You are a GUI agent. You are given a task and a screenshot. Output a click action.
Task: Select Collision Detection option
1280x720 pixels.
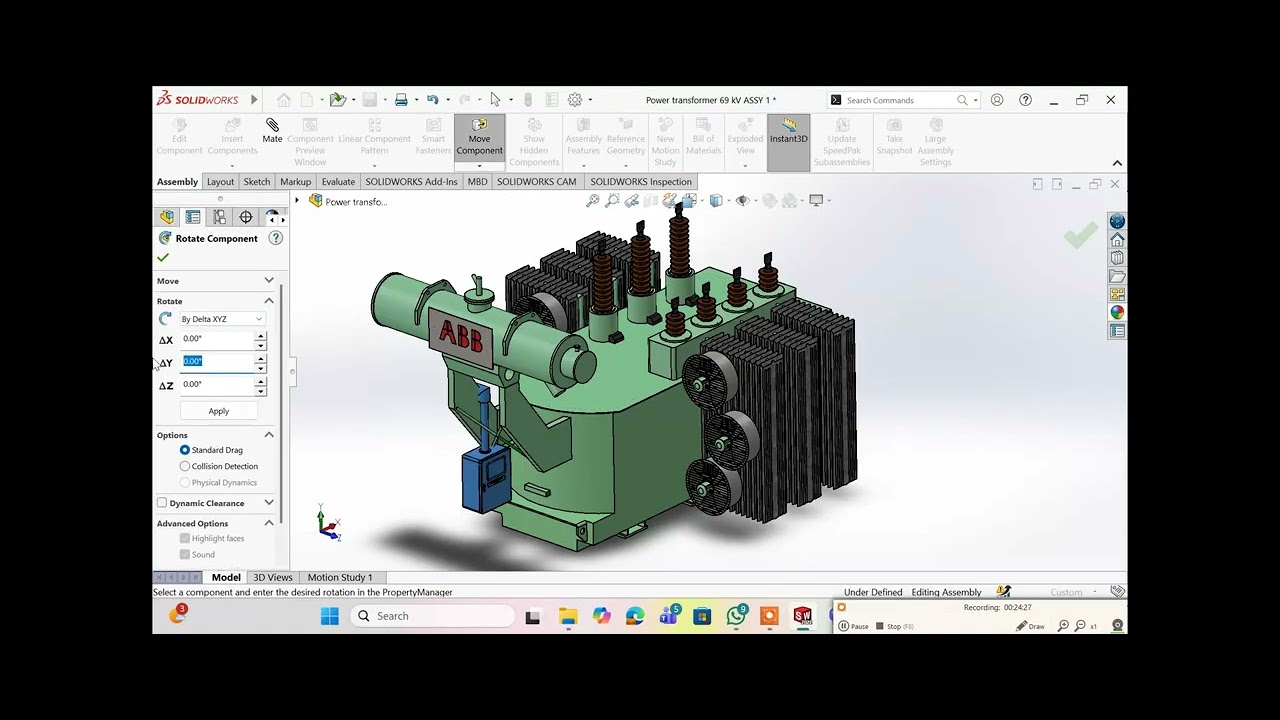pyautogui.click(x=185, y=466)
